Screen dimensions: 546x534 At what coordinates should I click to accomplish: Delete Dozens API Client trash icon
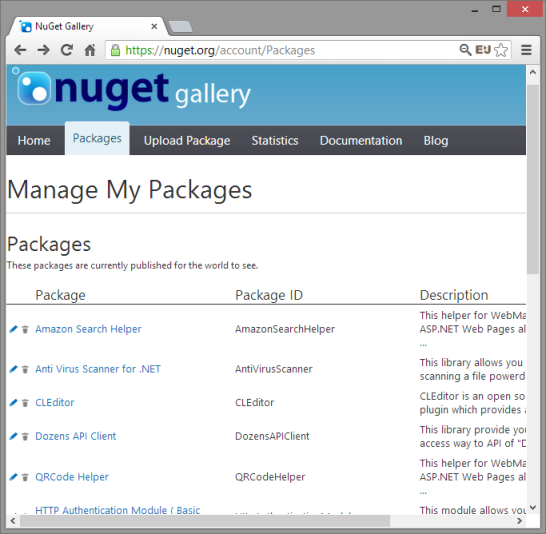point(25,437)
